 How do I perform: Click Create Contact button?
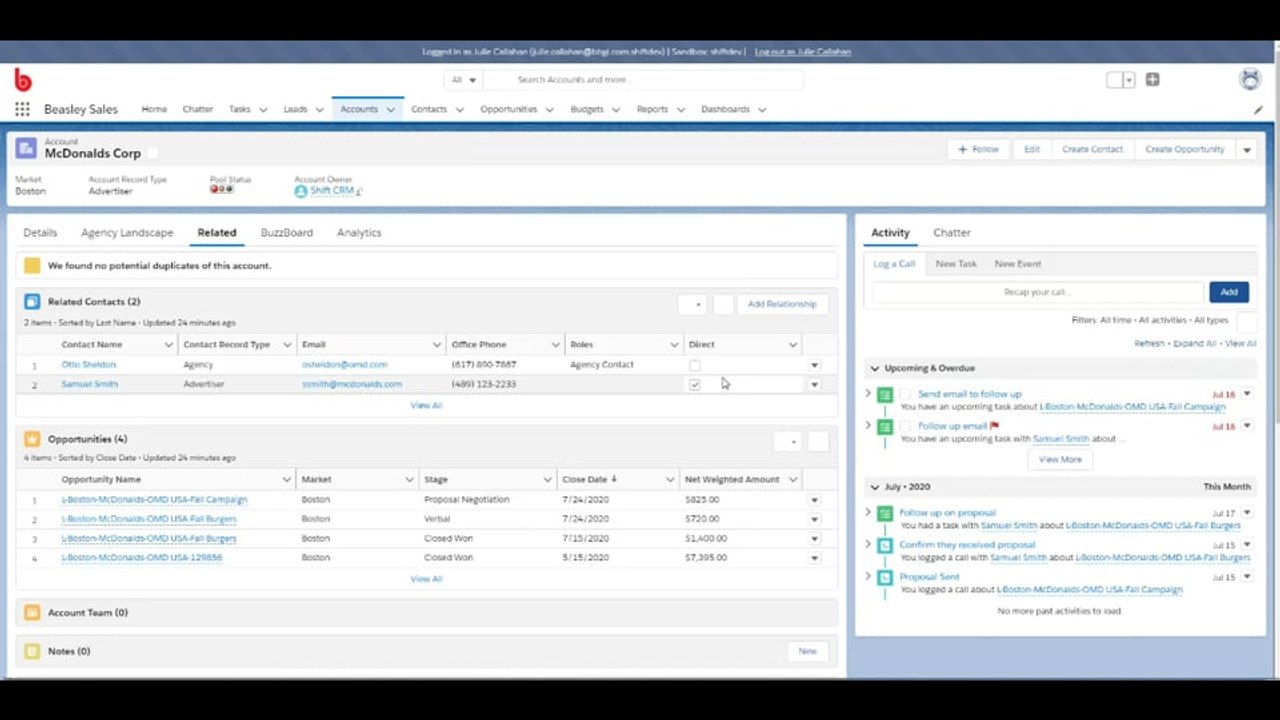pos(1092,149)
